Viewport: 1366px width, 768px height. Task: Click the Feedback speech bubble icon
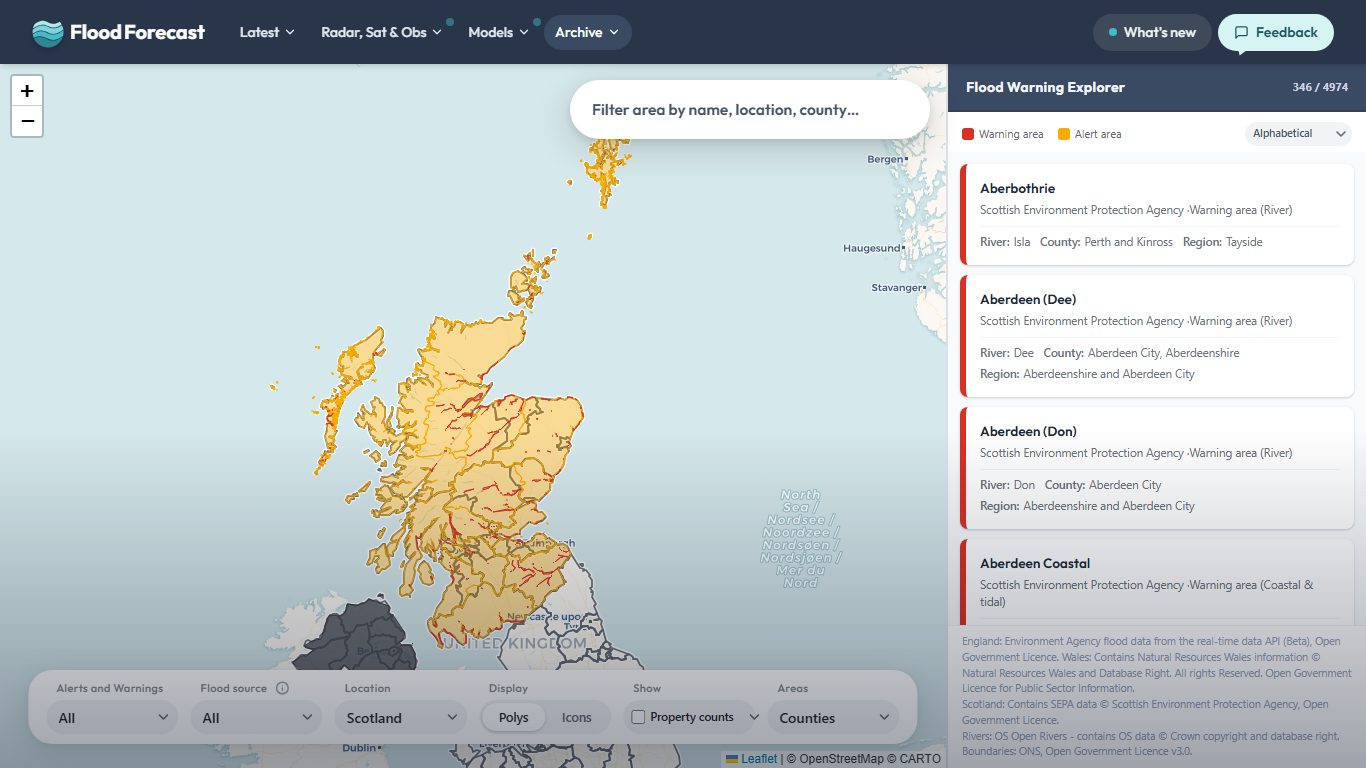(x=1241, y=32)
